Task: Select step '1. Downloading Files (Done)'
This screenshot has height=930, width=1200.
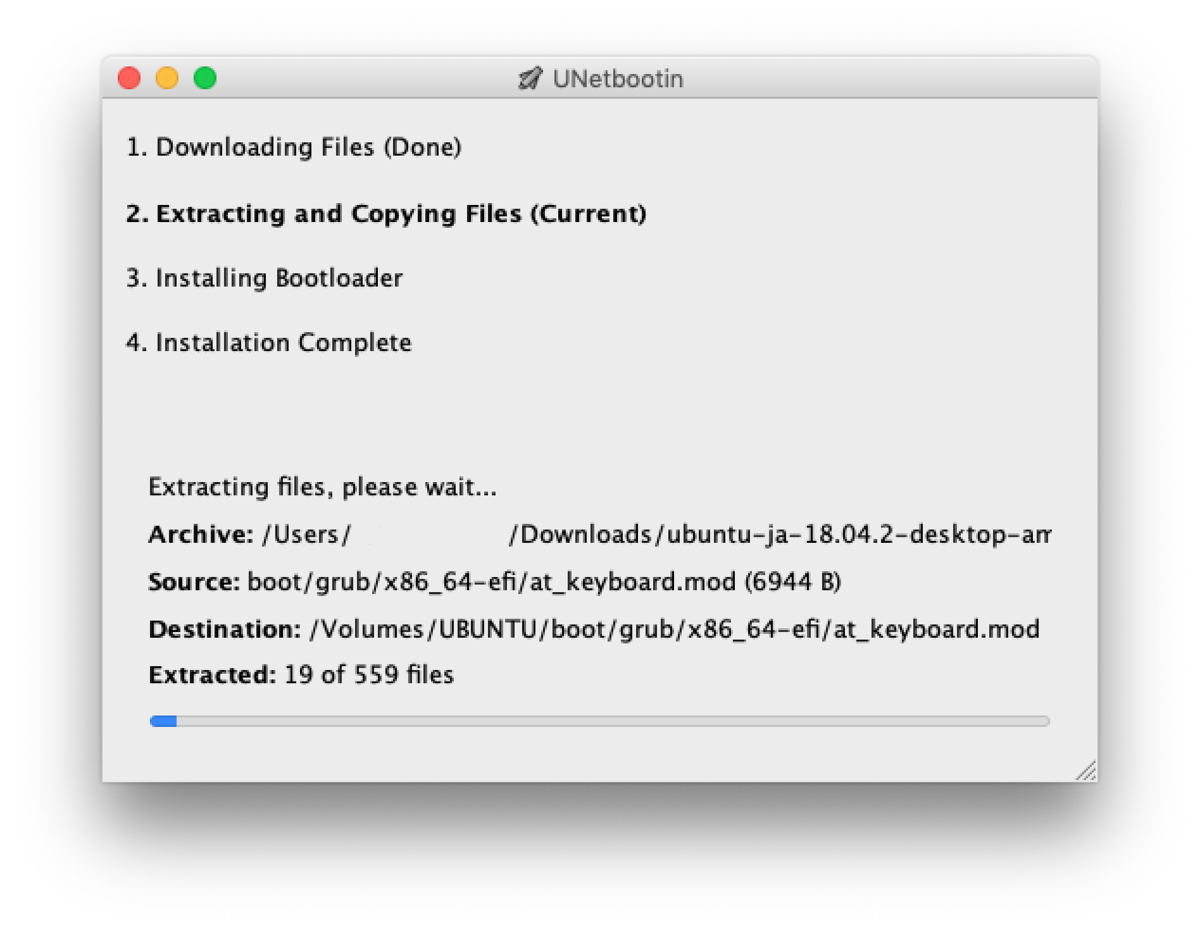Action: pos(294,148)
